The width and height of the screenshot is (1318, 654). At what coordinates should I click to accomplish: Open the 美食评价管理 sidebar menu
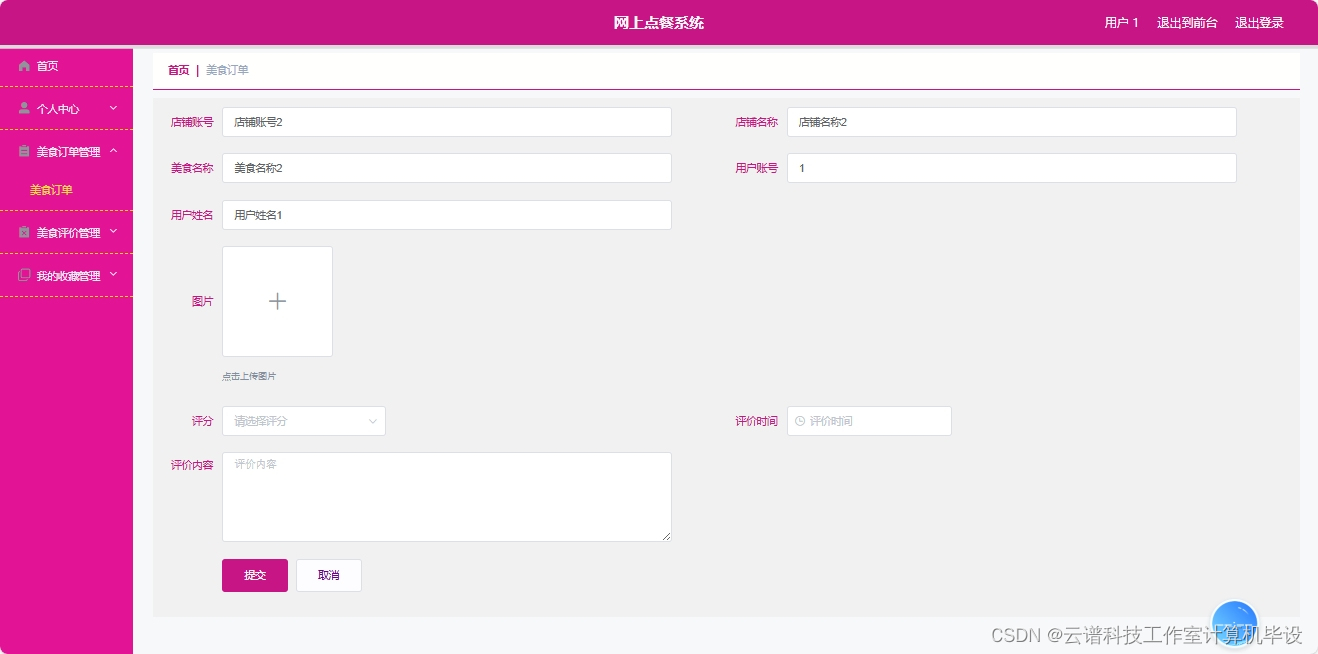pos(66,232)
